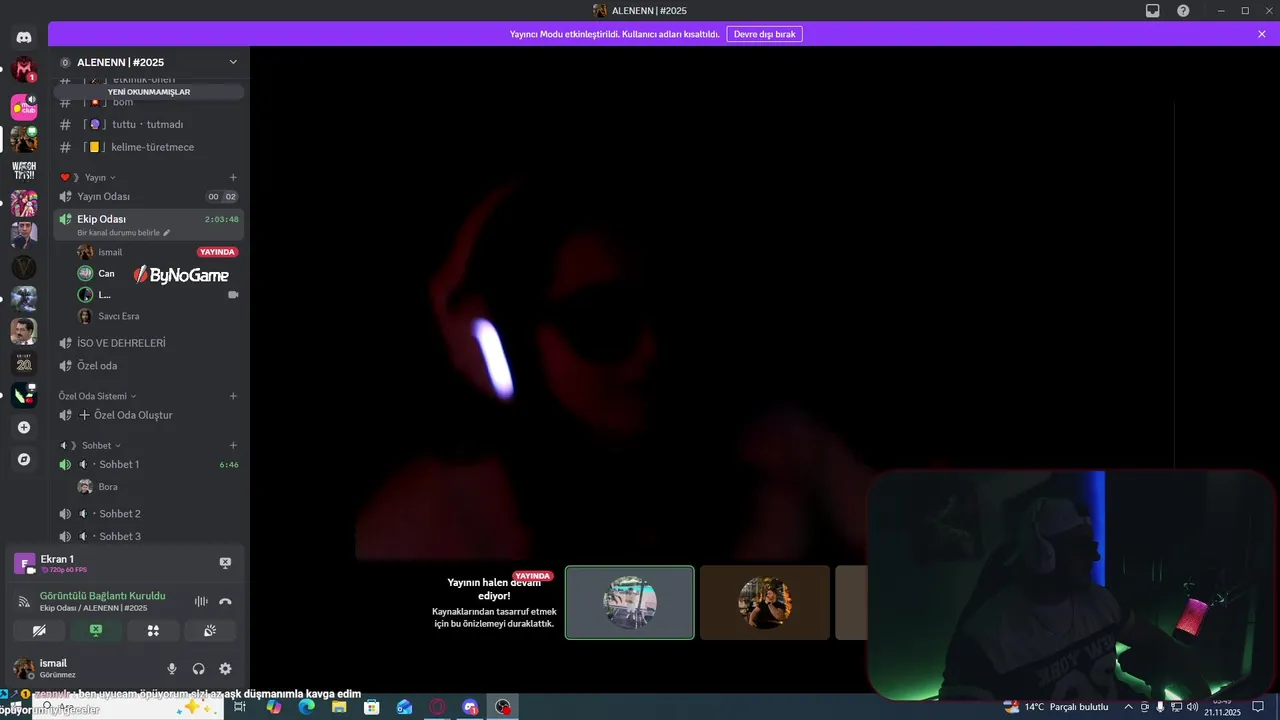Join the Sohbet 1 voice channel

[x=148, y=464]
